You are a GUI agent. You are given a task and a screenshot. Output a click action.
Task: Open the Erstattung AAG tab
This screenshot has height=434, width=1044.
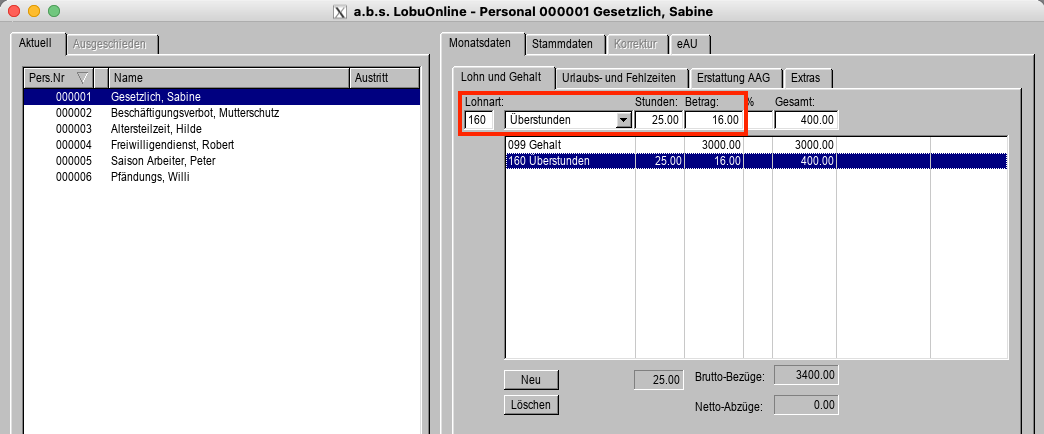click(733, 78)
